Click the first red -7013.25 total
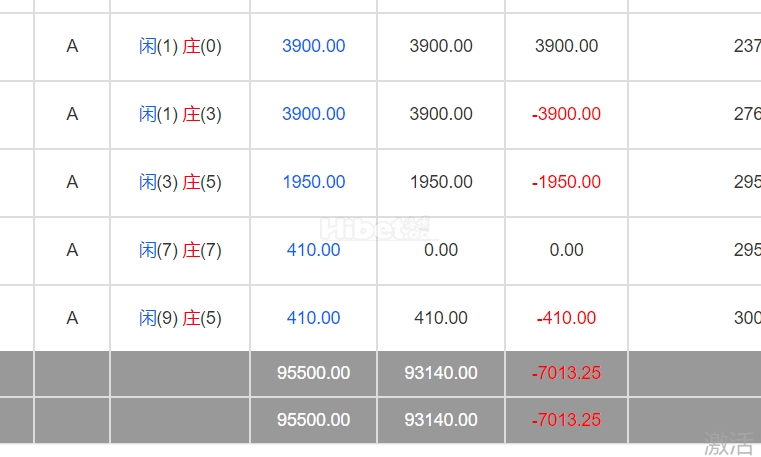Screen dimensions: 761x457 (x=566, y=373)
